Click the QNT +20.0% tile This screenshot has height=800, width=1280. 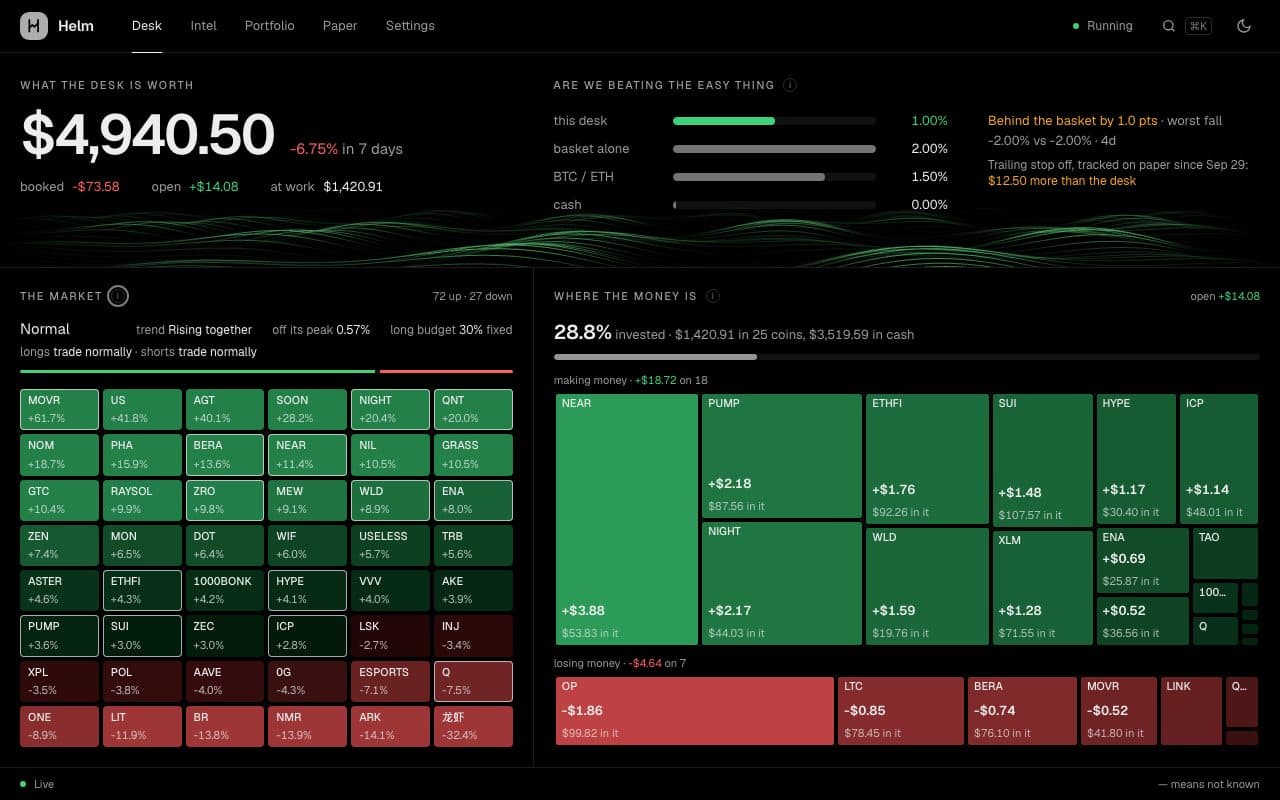pos(473,409)
